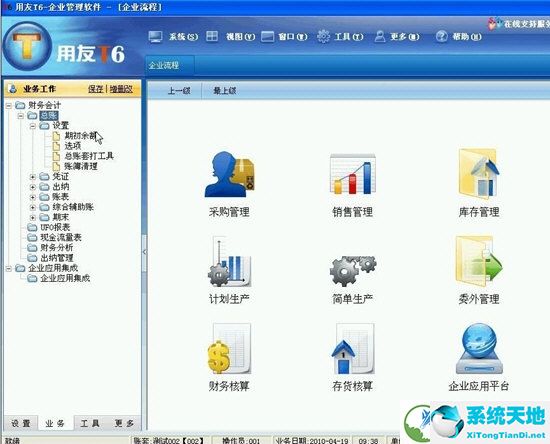Open the 存货核算 module icon
The height and width of the screenshot is (444, 550).
[353, 349]
